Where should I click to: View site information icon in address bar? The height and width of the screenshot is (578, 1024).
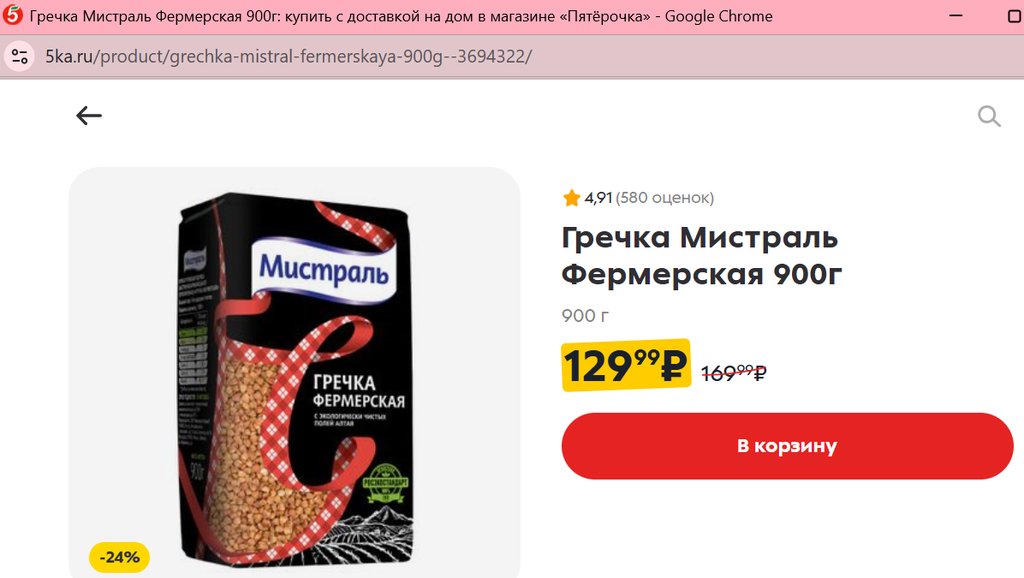pyautogui.click(x=20, y=56)
